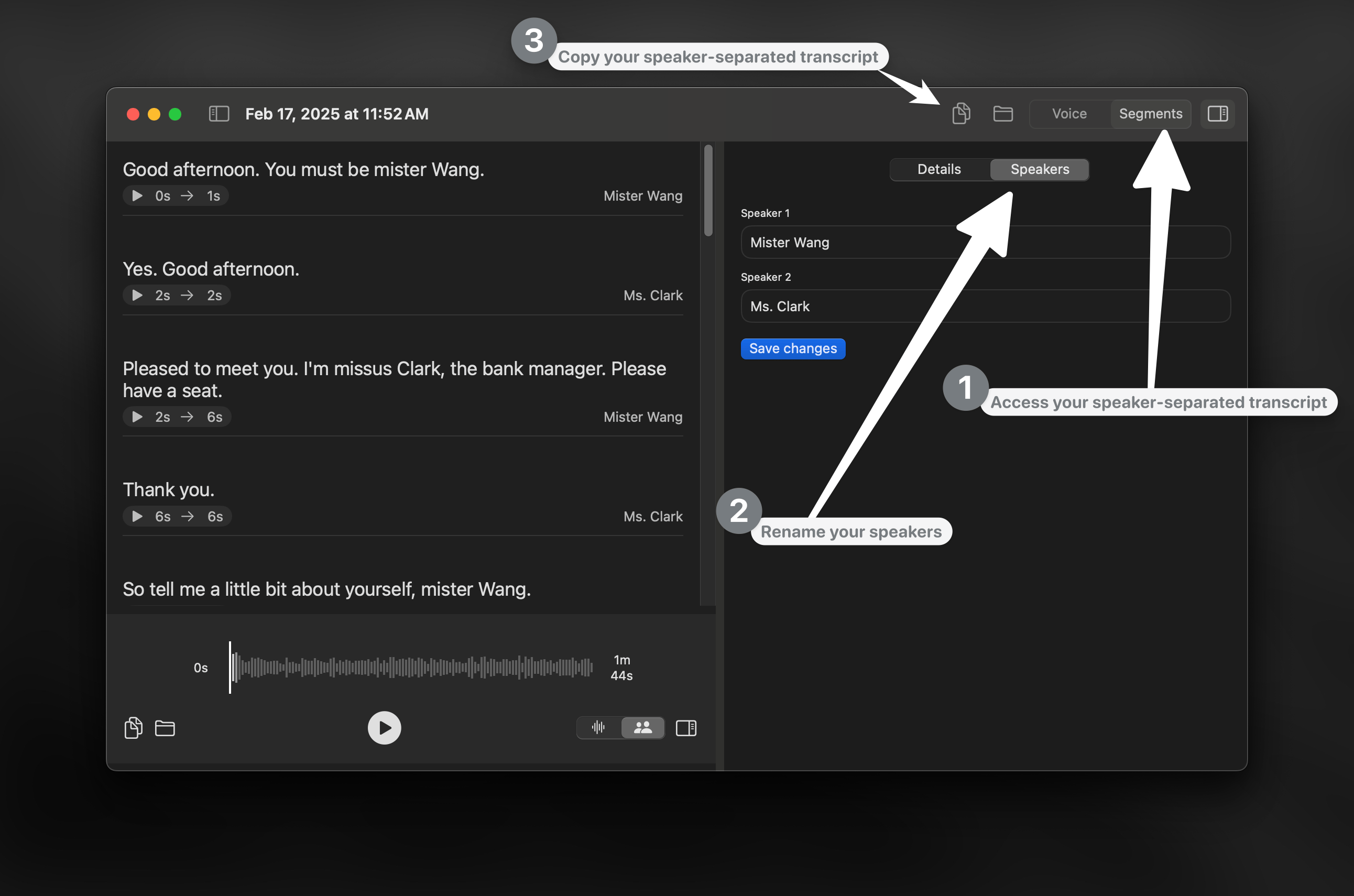Click bottom-left folder icon
The width and height of the screenshot is (1354, 896).
click(165, 727)
